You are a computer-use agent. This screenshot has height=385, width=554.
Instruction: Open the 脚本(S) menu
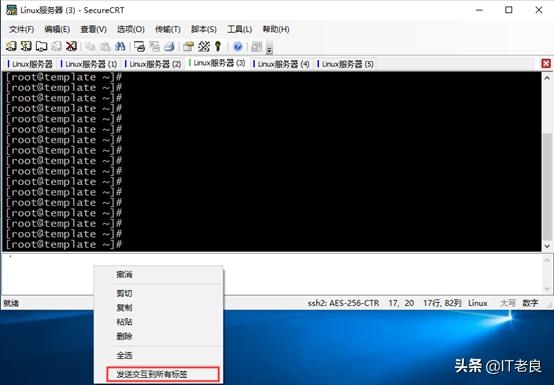(204, 29)
